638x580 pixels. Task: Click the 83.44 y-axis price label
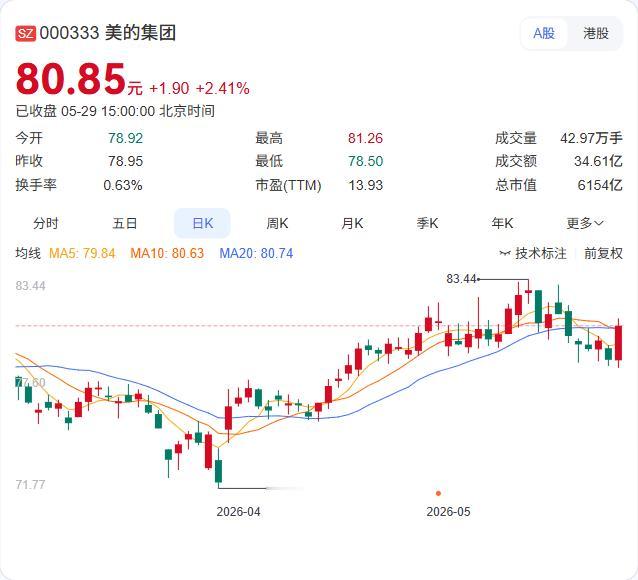(x=31, y=286)
